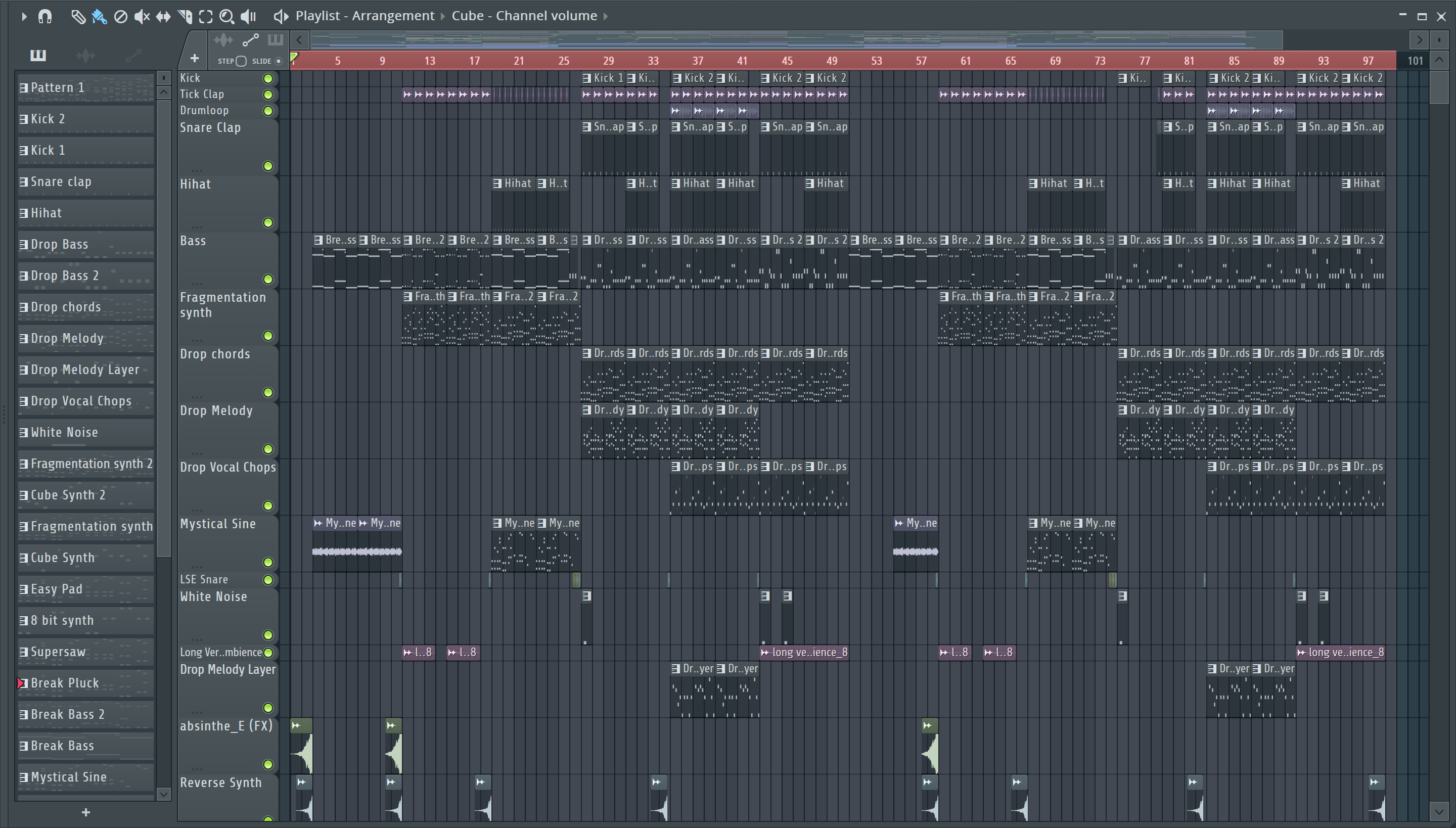This screenshot has height=828, width=1456.
Task: Click the absinthe_E (FX) track header
Action: coord(227,746)
